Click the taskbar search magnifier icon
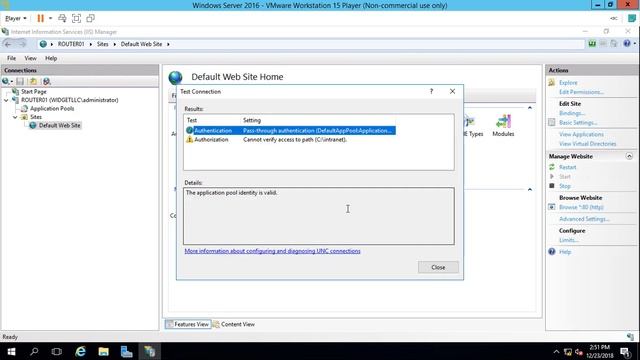Viewport: 640px width, 360px height. tap(34, 351)
